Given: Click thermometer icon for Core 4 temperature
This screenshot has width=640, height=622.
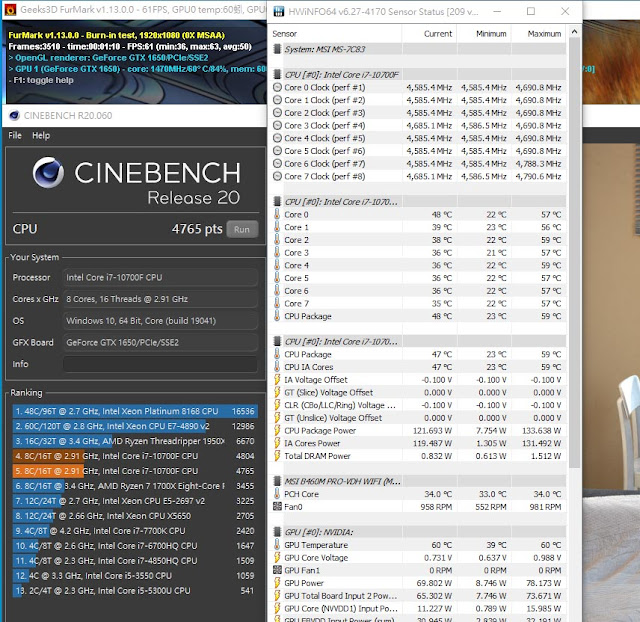Looking at the screenshot, I should tap(277, 265).
